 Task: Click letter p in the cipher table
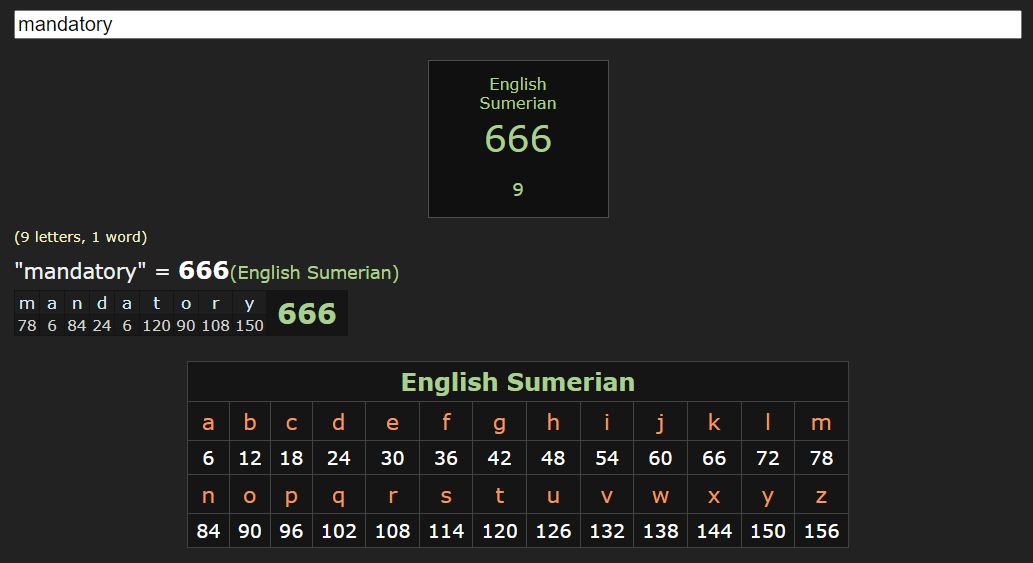pyautogui.click(x=291, y=496)
